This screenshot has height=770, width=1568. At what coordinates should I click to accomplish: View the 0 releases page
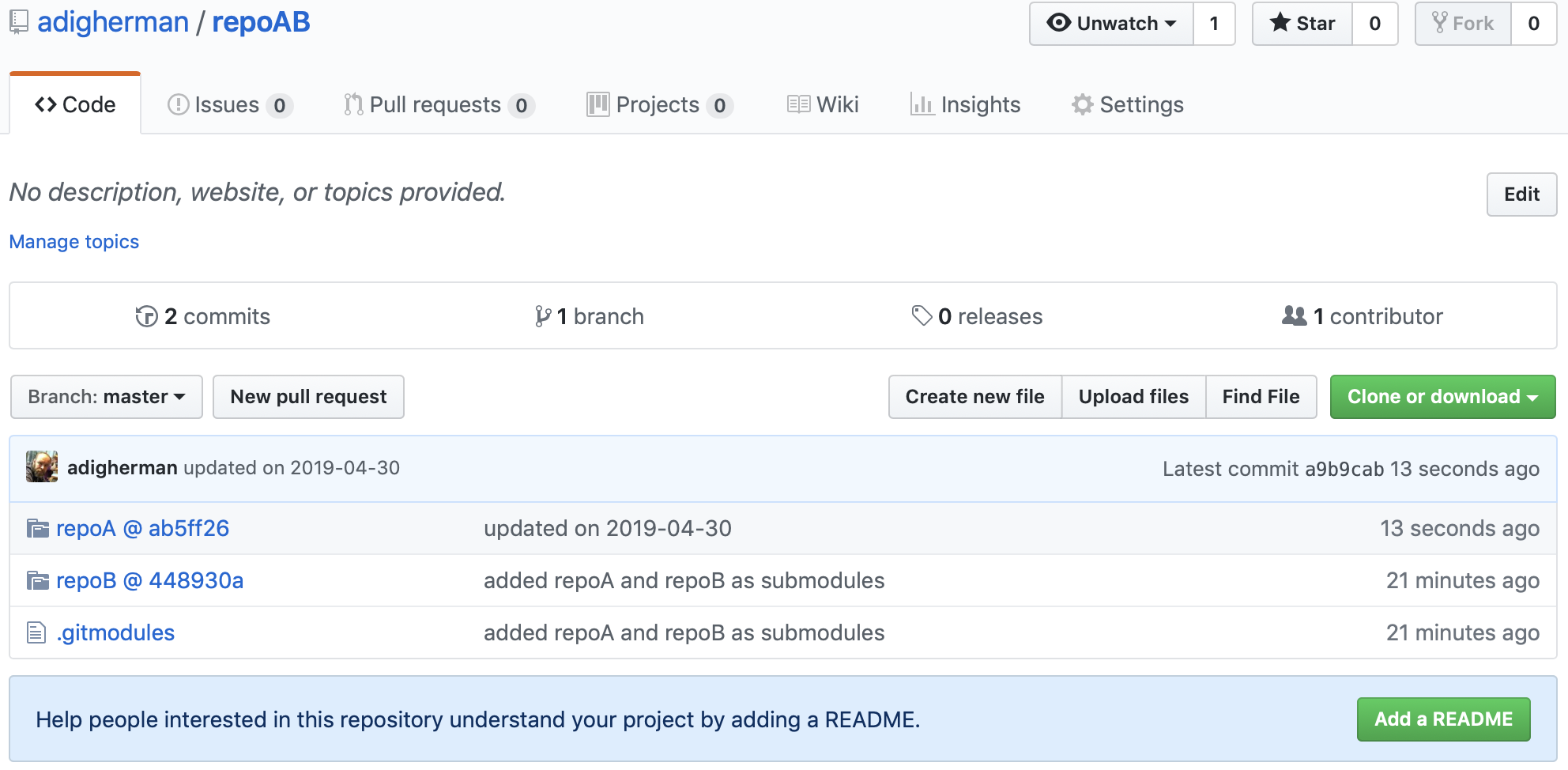(977, 316)
